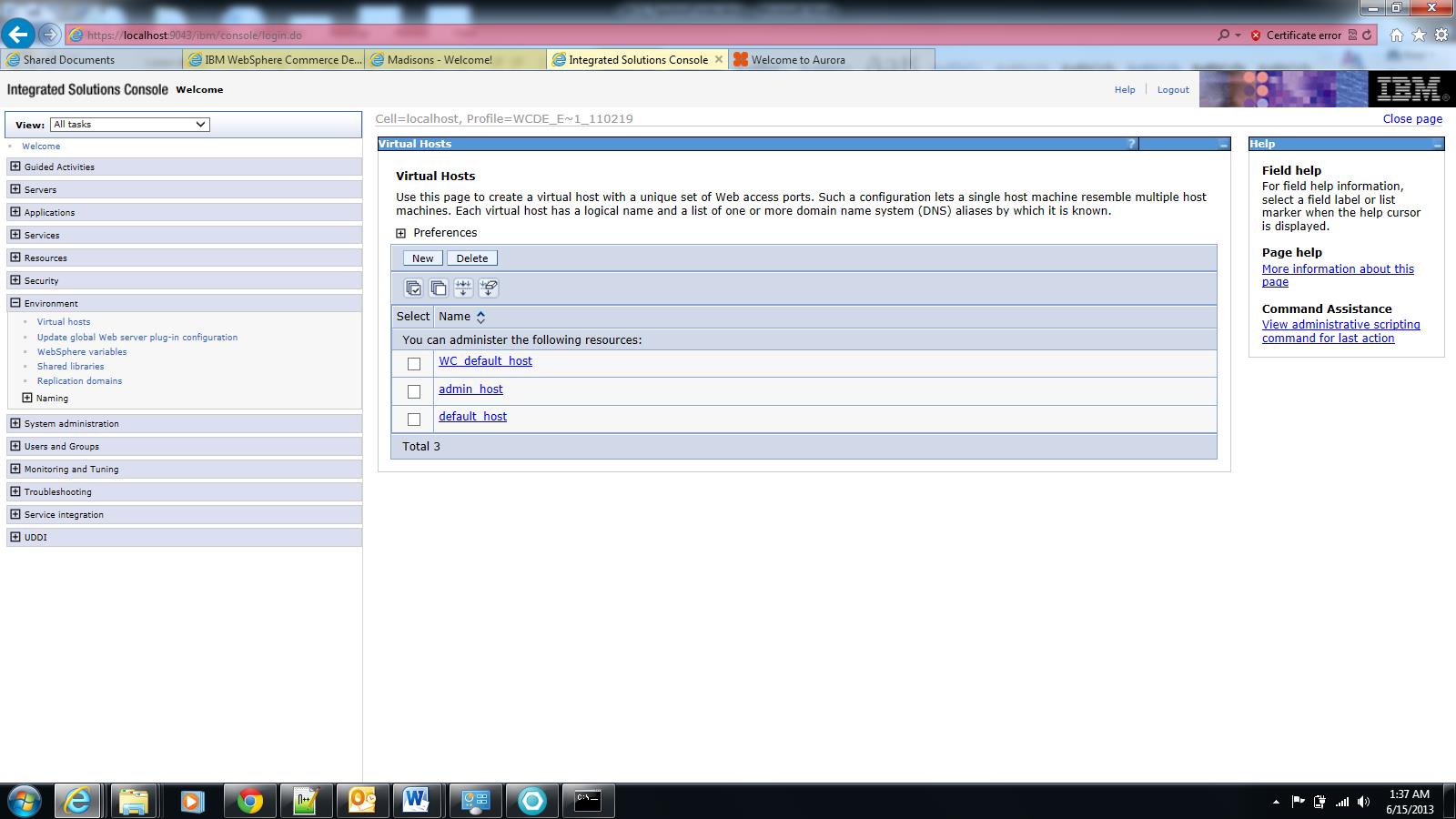Open the View All tasks dropdown
The width and height of the screenshot is (1456, 819).
pyautogui.click(x=201, y=125)
